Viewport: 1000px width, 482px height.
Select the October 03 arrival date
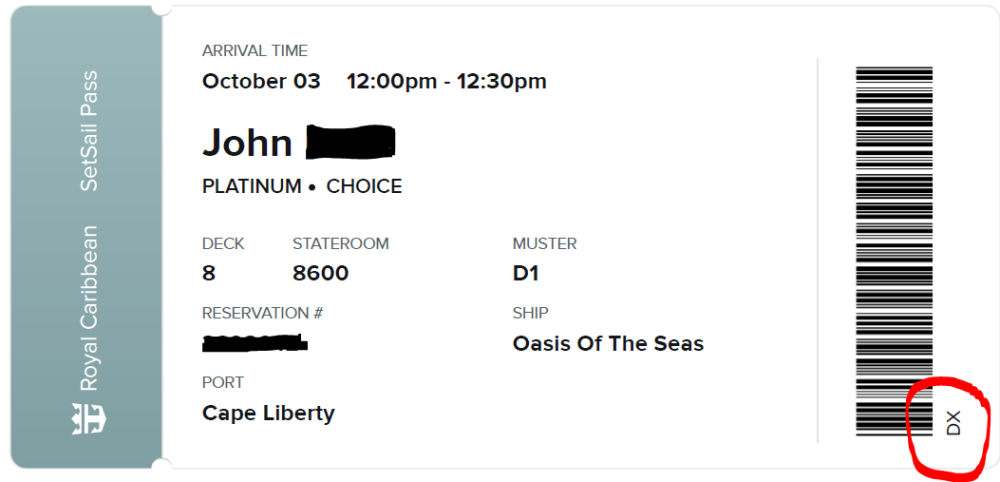[261, 82]
